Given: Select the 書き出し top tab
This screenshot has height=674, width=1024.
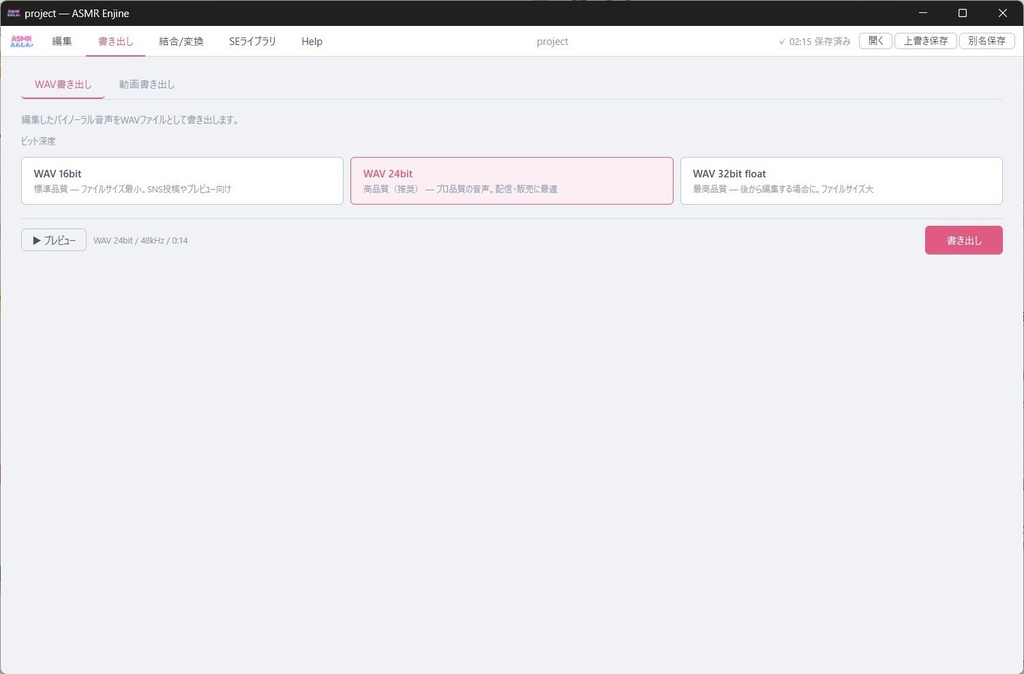Looking at the screenshot, I should coord(116,41).
